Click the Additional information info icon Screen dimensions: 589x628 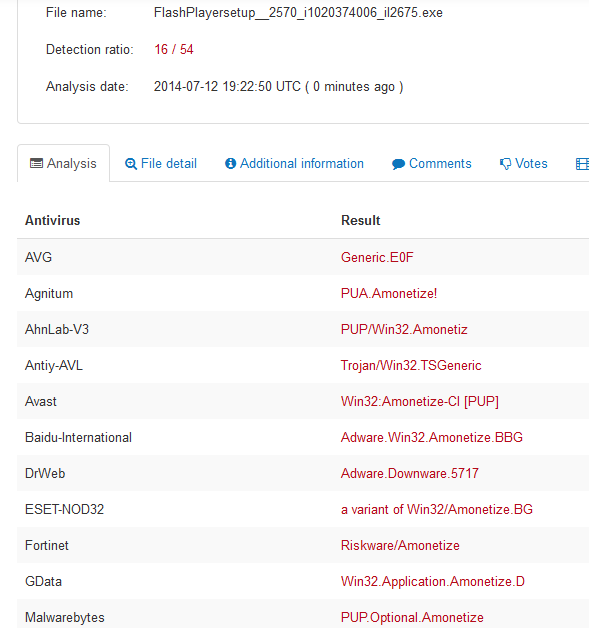[230, 163]
